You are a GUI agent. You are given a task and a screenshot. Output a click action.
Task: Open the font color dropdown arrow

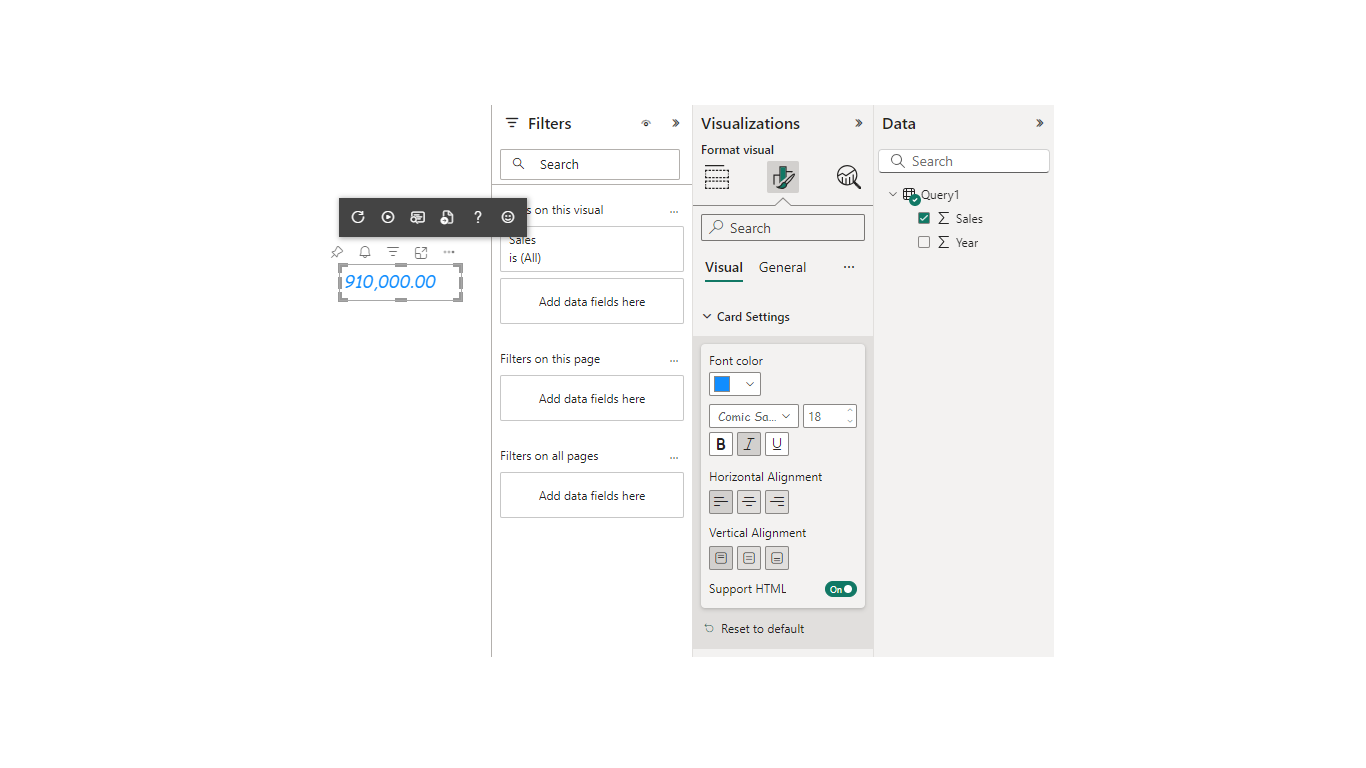click(x=749, y=384)
